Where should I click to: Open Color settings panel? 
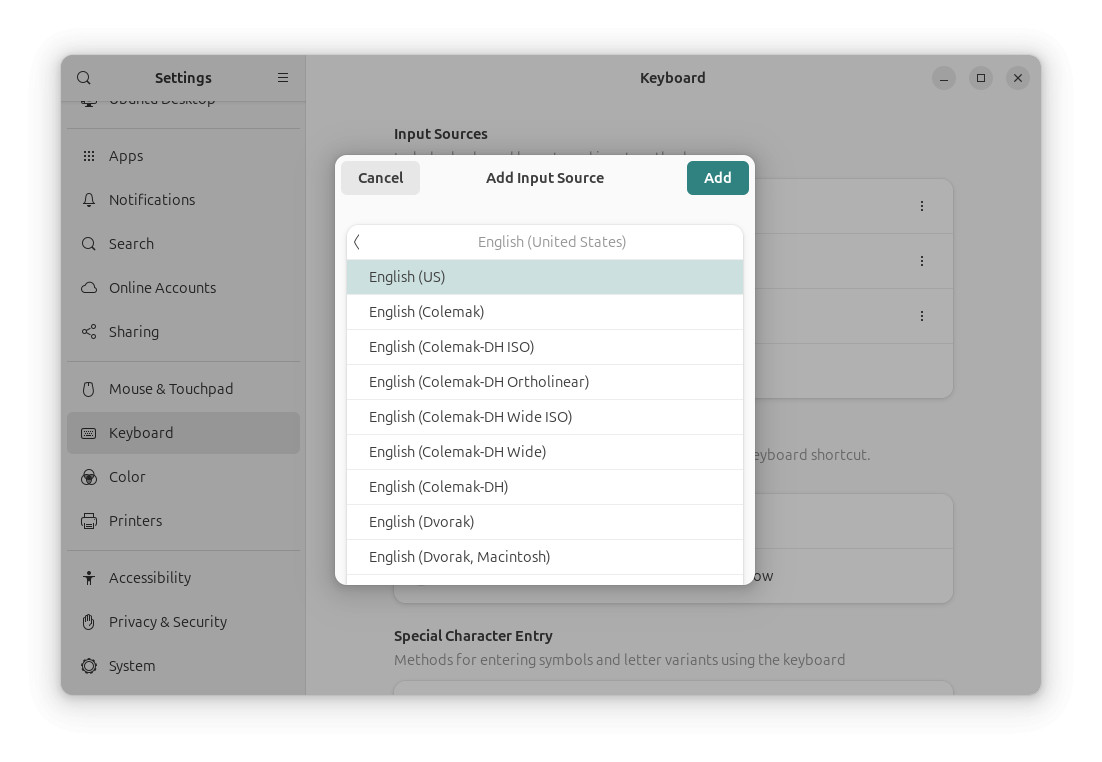click(183, 477)
